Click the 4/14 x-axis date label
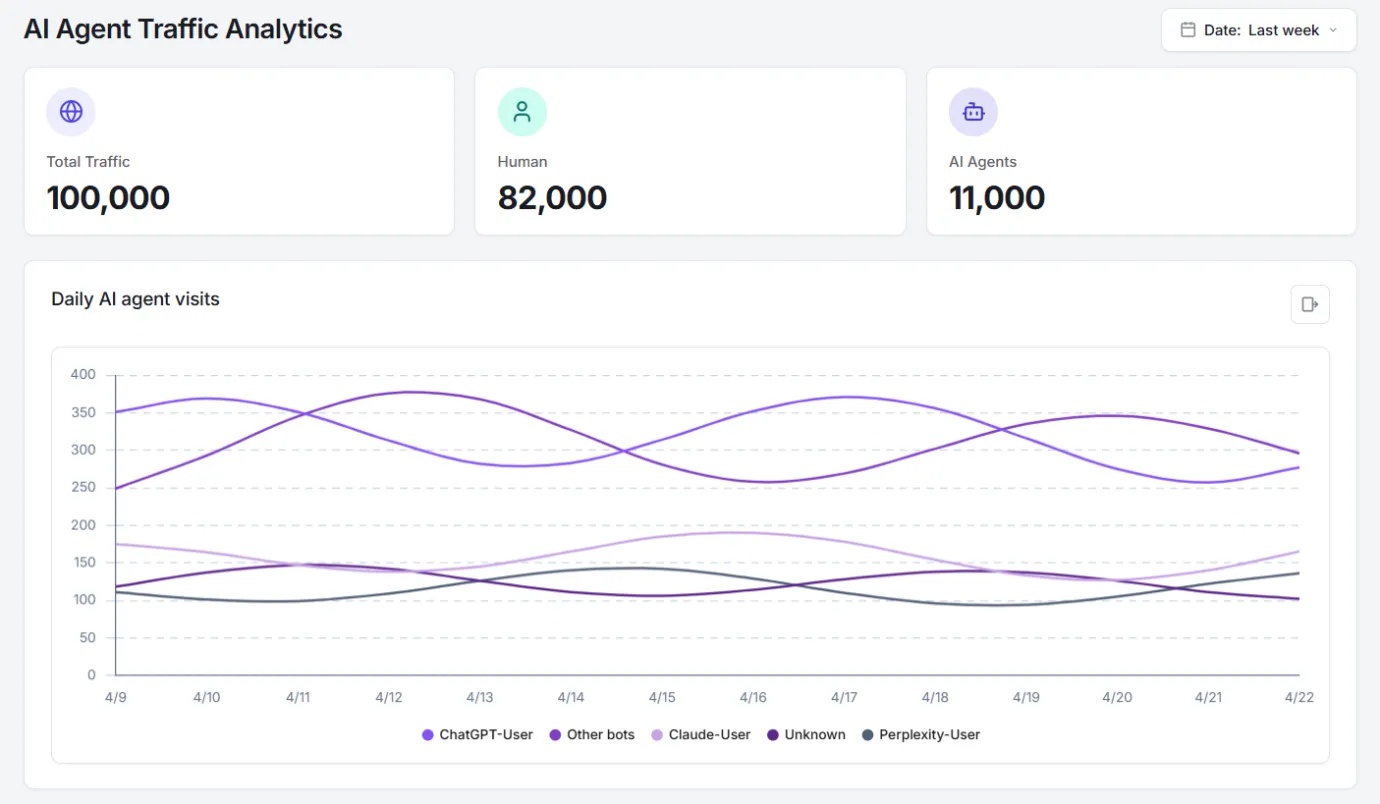Screen dimensions: 1380x804 click(571, 697)
